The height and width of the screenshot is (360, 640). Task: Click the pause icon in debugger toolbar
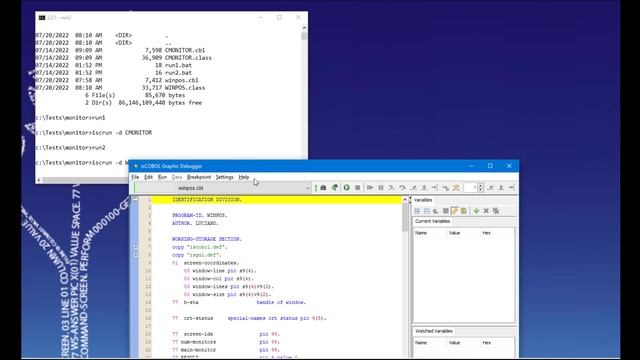381,188
